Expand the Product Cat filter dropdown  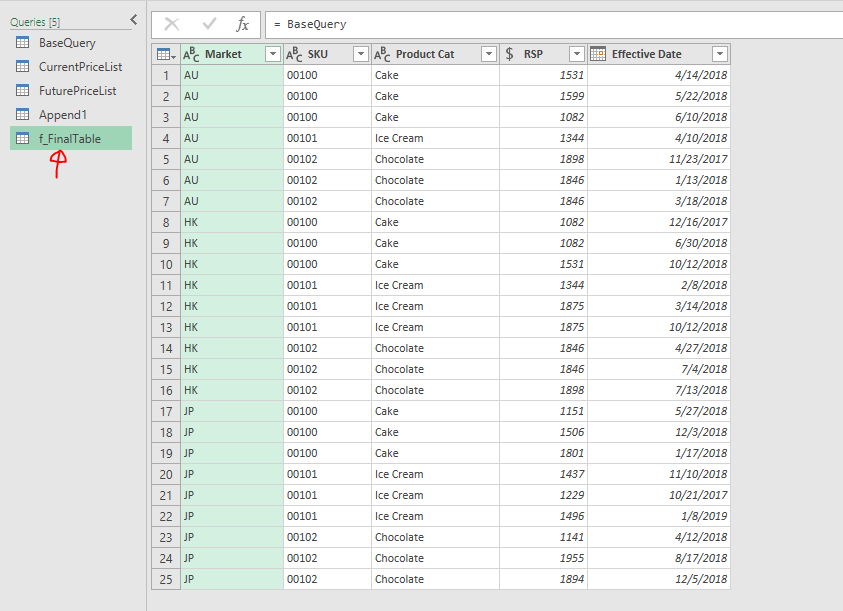488,54
